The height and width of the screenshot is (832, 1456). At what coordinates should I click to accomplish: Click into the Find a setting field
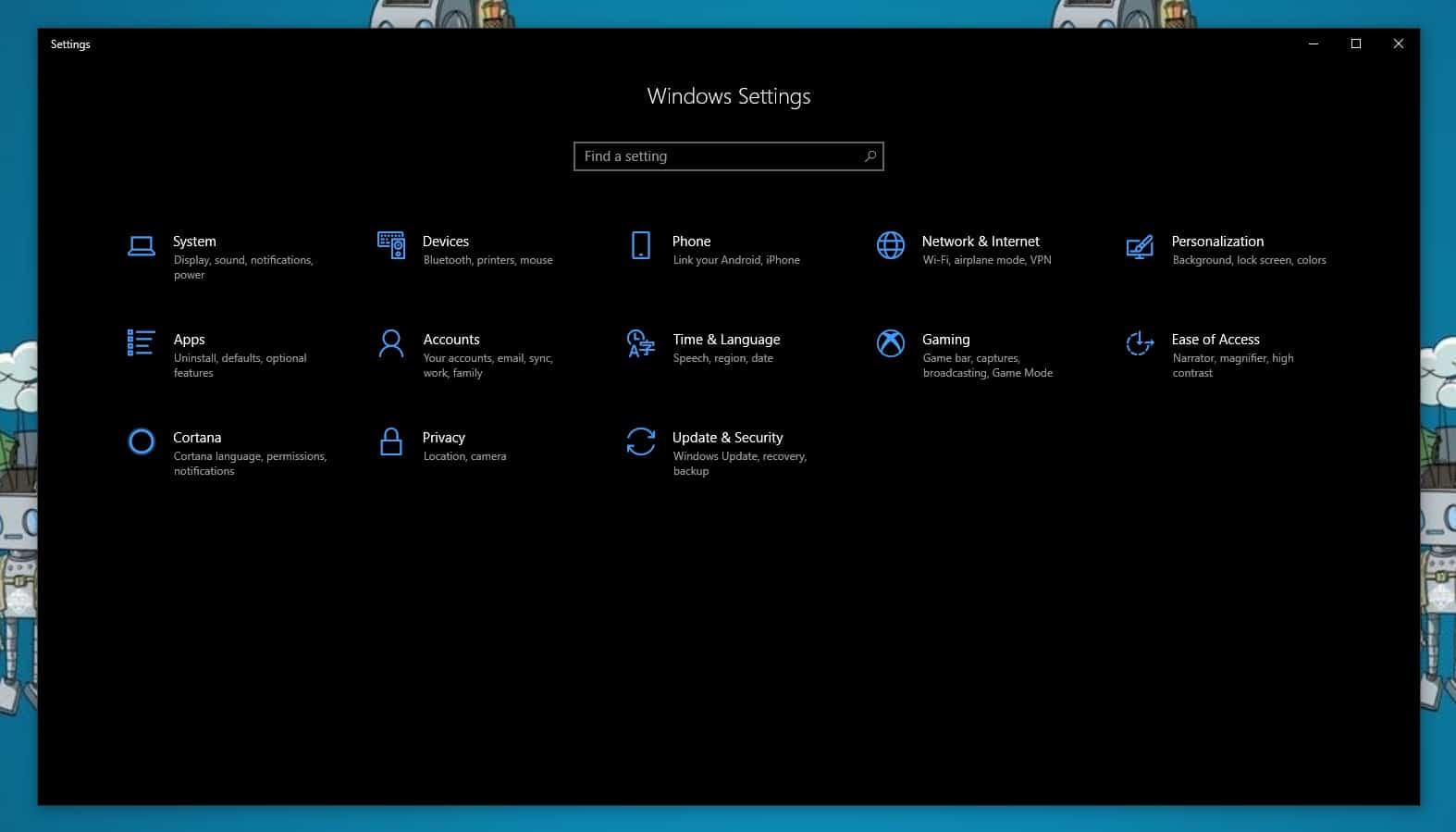729,156
